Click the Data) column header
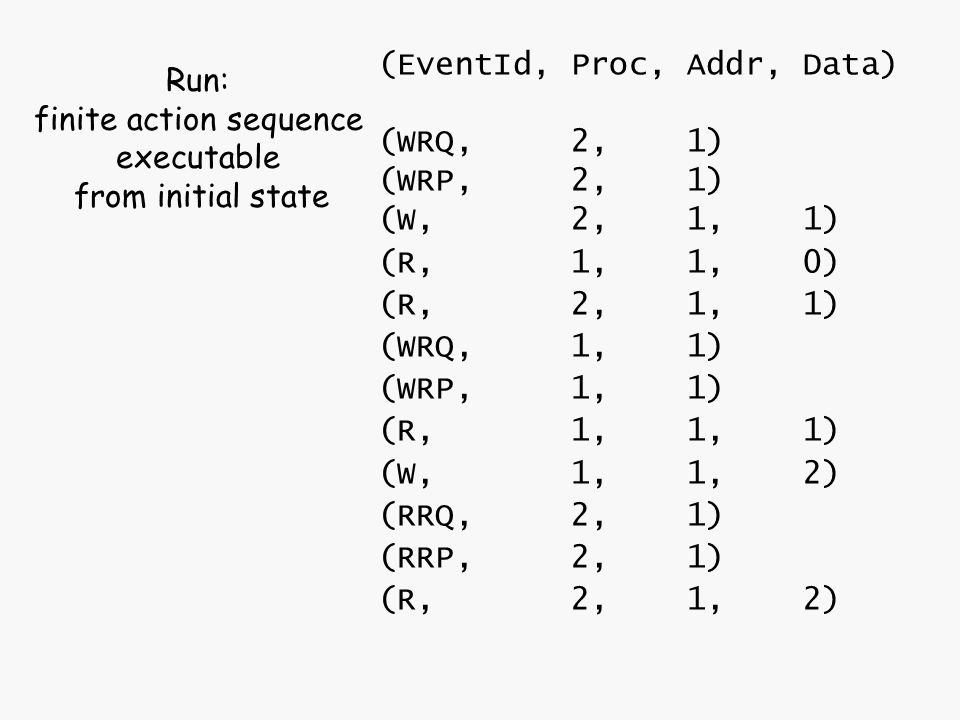The image size is (960, 720). [849, 65]
